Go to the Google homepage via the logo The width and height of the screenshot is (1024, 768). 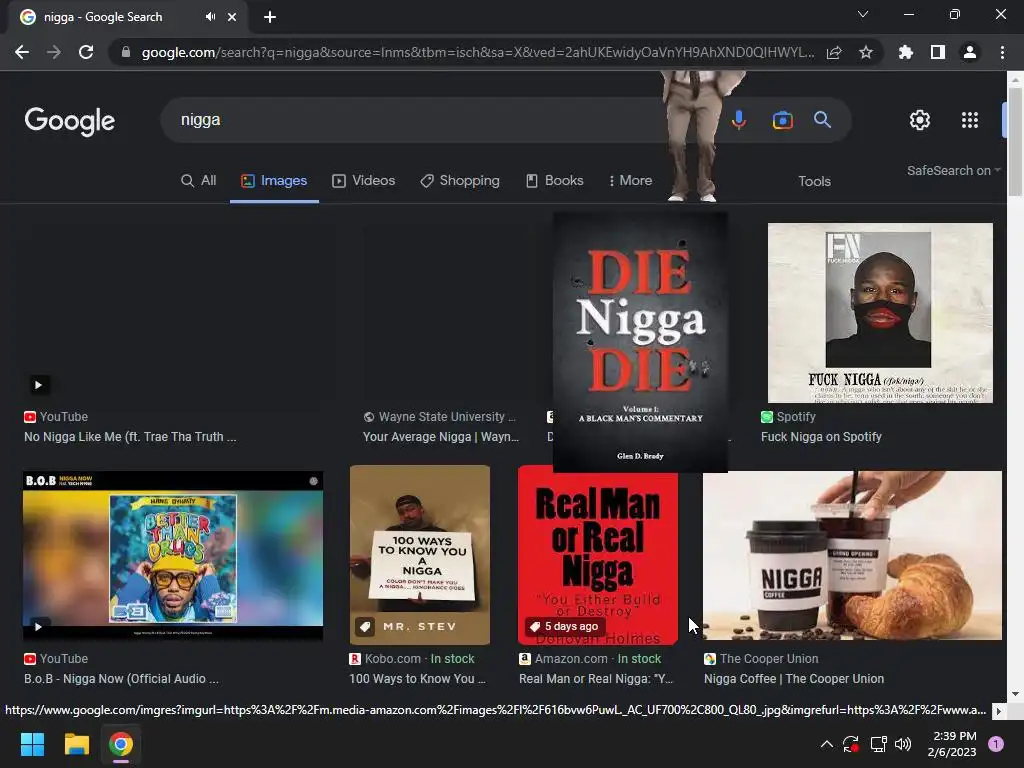coord(70,121)
